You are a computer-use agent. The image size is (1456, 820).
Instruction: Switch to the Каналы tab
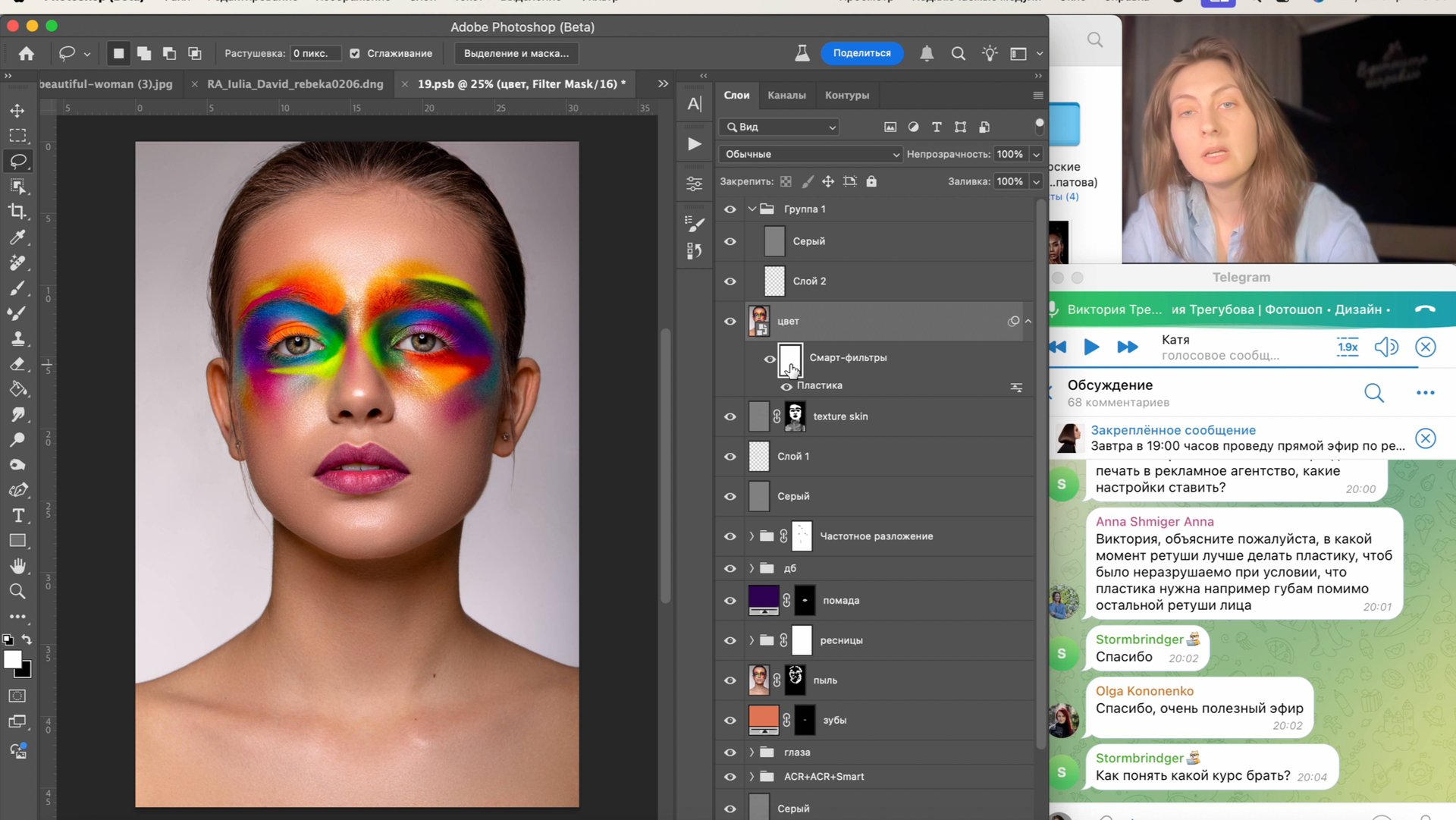[x=786, y=96]
